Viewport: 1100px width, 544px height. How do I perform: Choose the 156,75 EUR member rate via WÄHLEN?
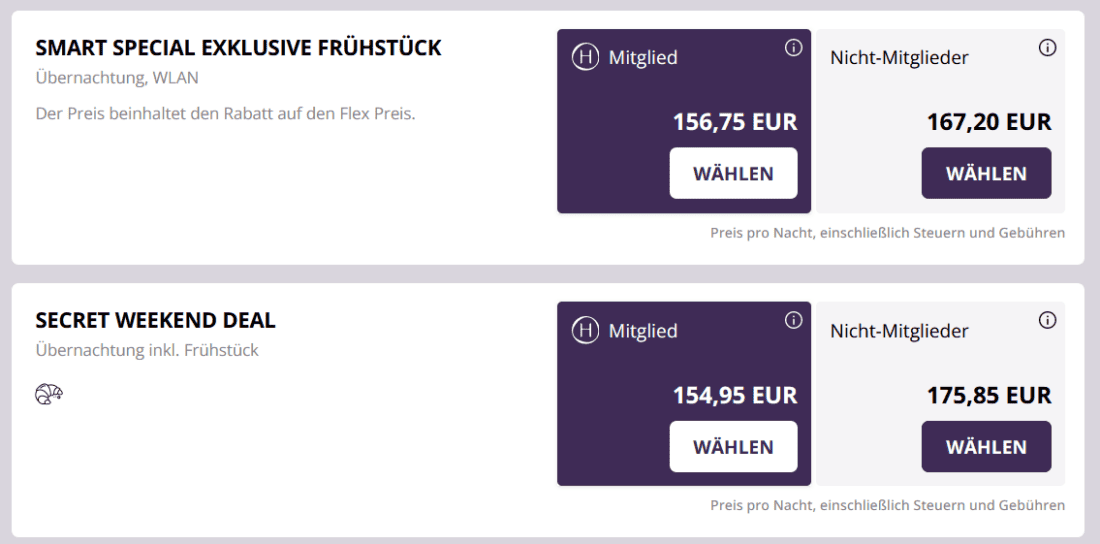point(733,173)
